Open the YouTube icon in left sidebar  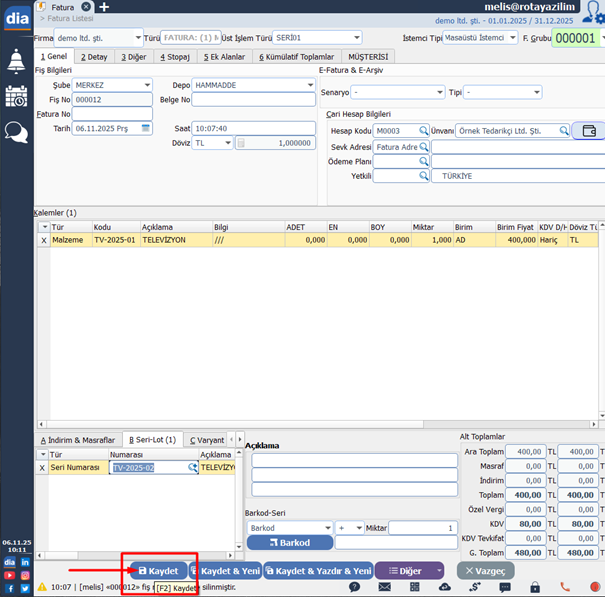(9, 575)
